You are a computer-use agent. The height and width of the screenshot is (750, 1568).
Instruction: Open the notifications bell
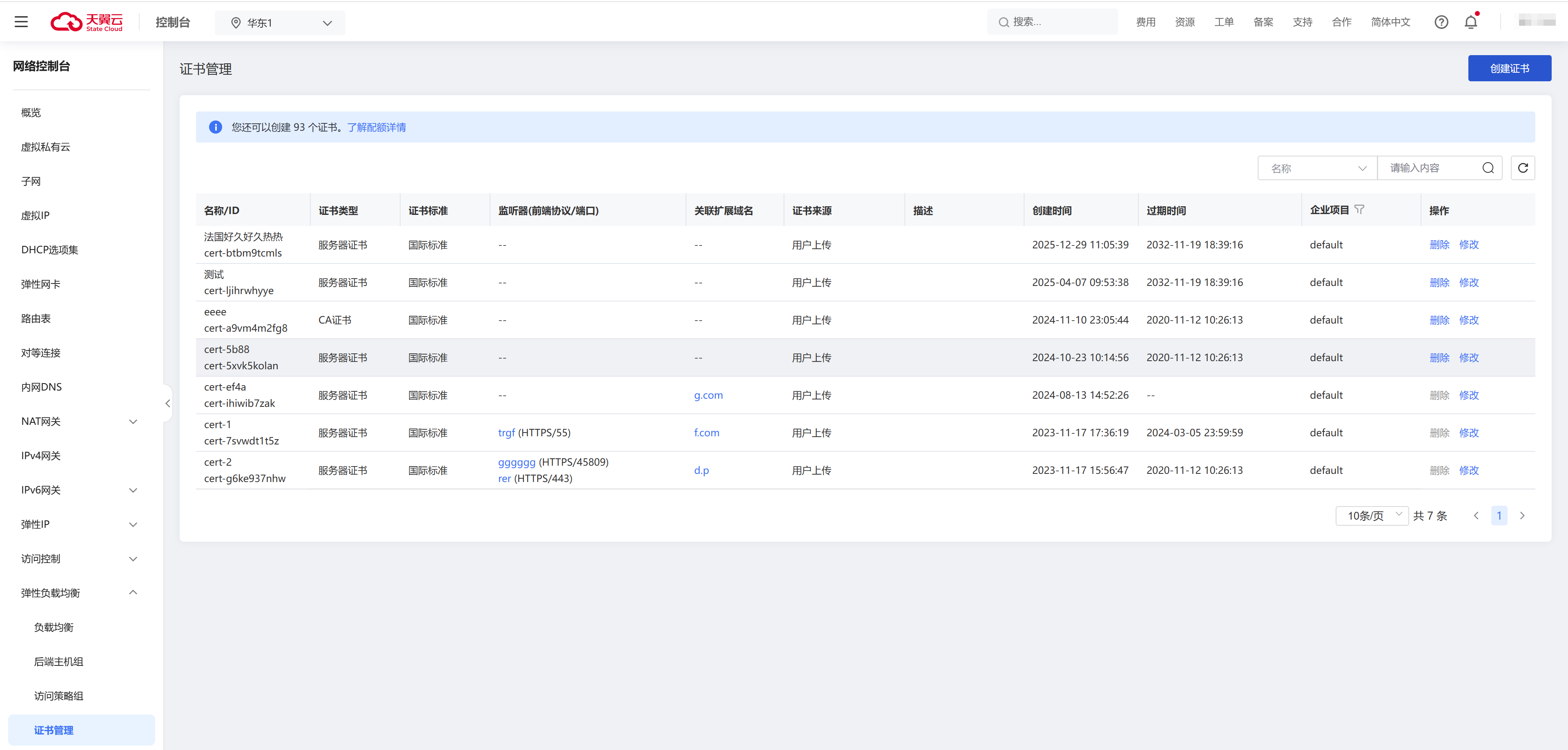1470,22
